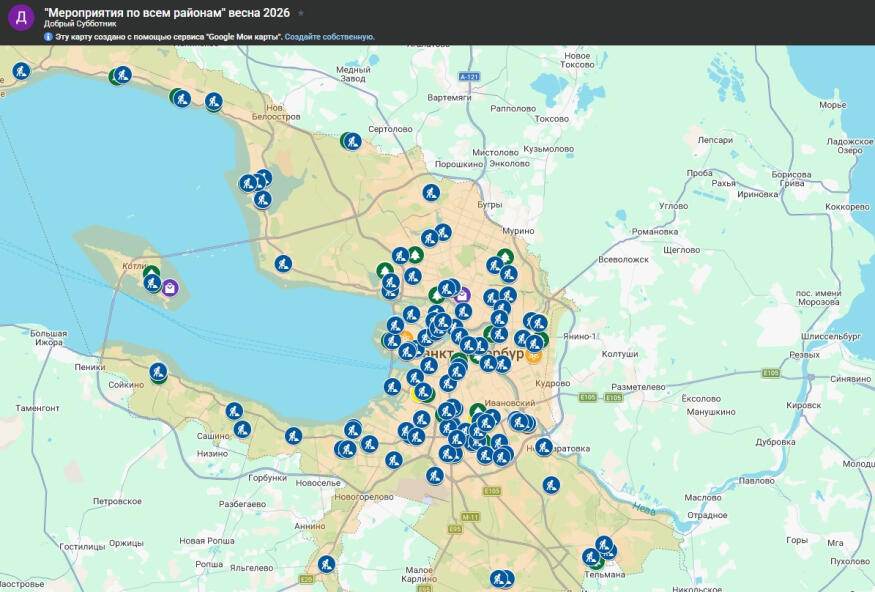Open the lone blue marker in the bay north of Kotlin dam

coord(284,264)
